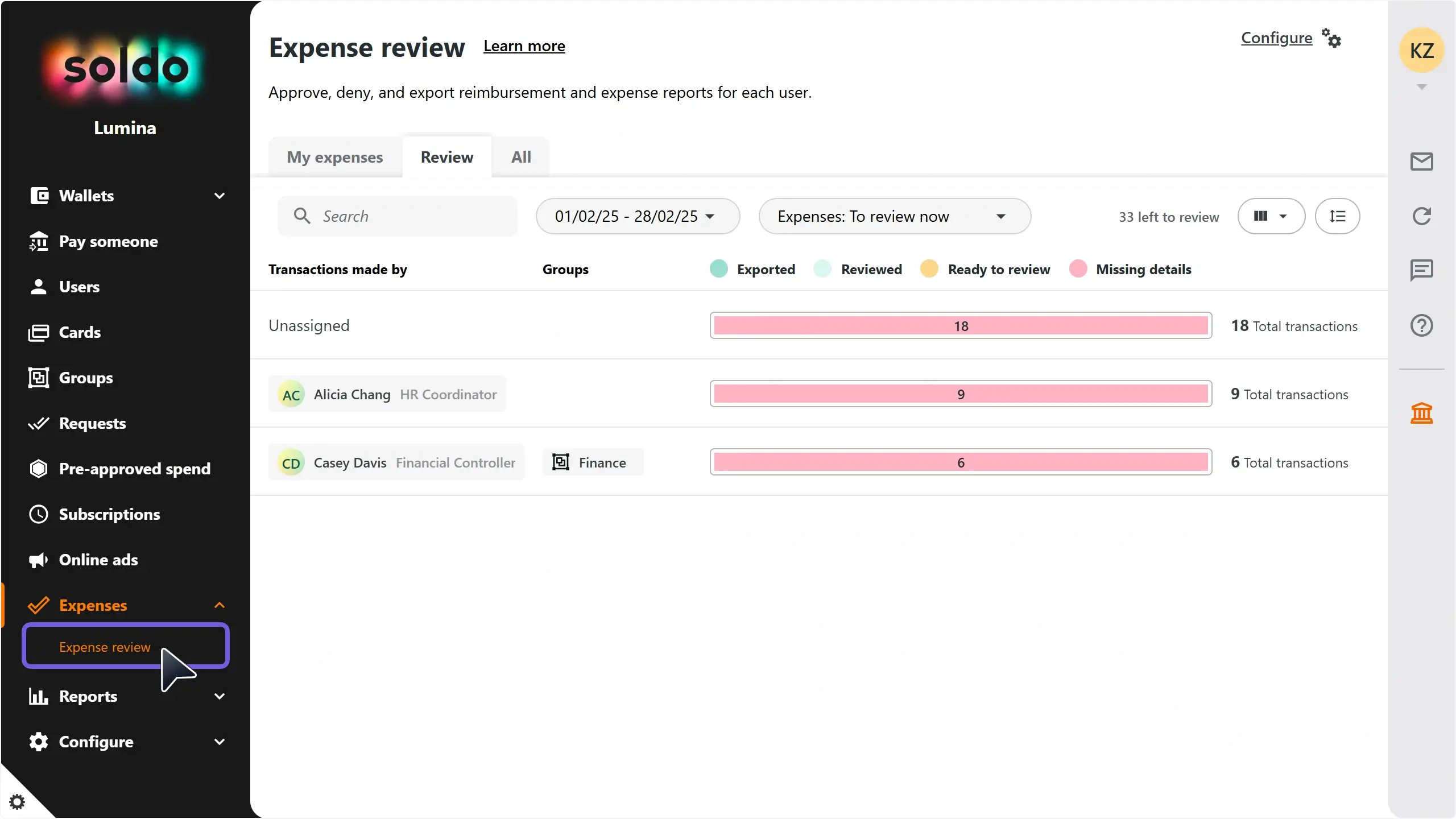
Task: Open Pre-approved spend from sidebar
Action: pyautogui.click(x=134, y=469)
